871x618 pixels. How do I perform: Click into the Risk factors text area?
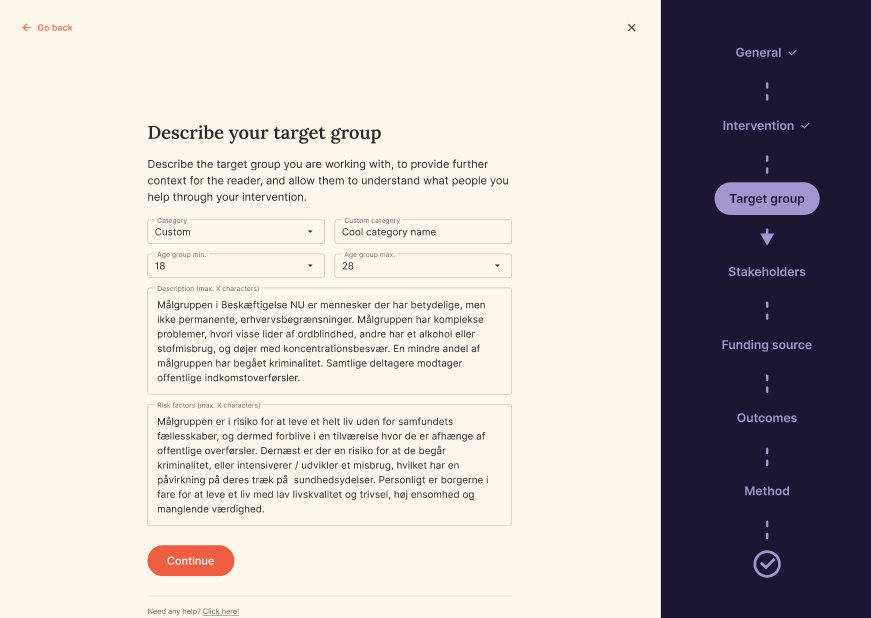tap(329, 465)
